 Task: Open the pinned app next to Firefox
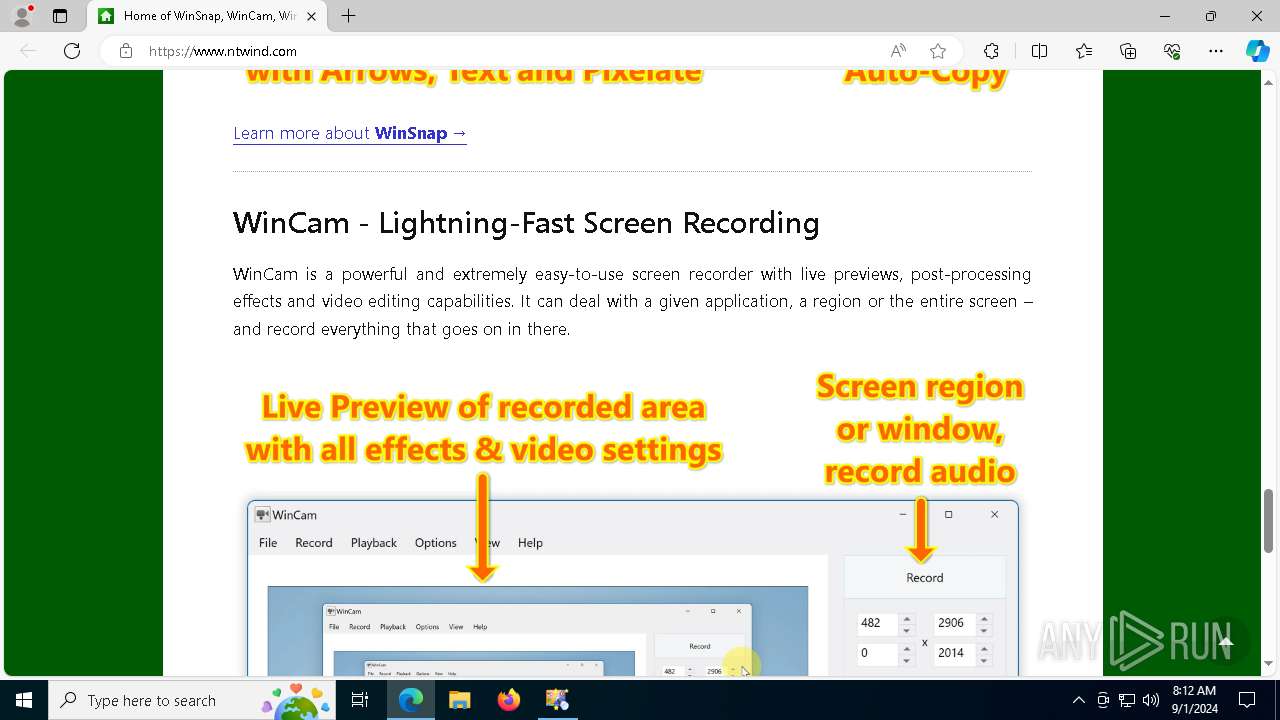coord(557,700)
